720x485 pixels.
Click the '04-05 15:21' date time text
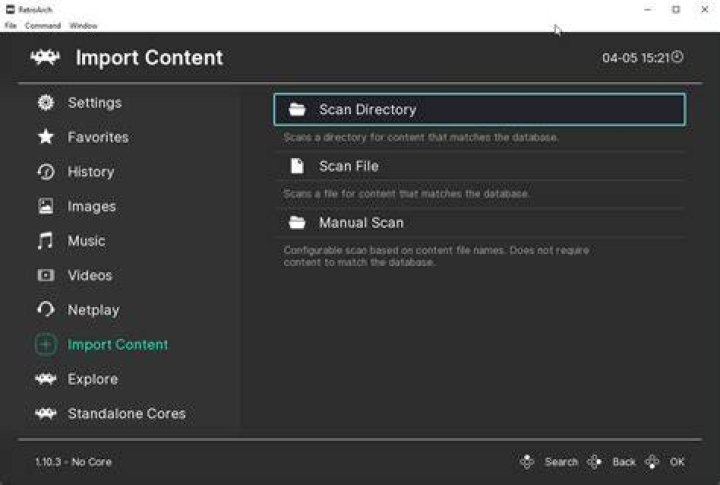[636, 58]
